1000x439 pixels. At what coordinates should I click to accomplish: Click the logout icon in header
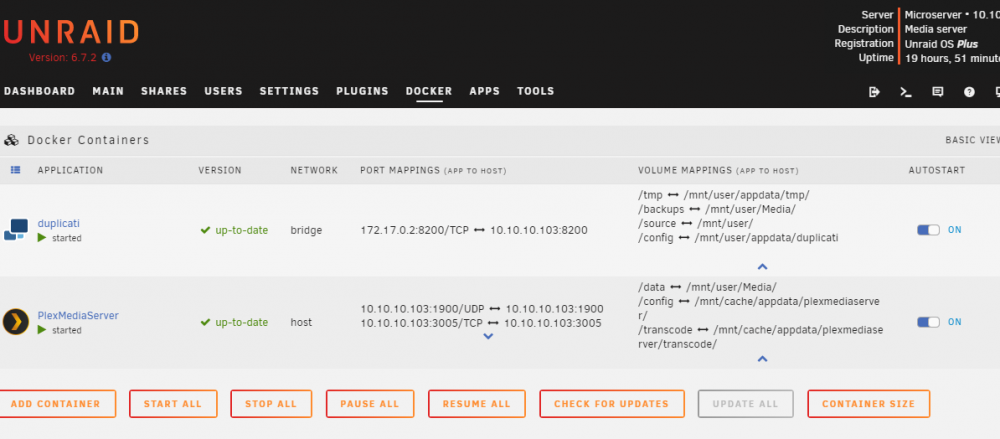click(x=874, y=92)
